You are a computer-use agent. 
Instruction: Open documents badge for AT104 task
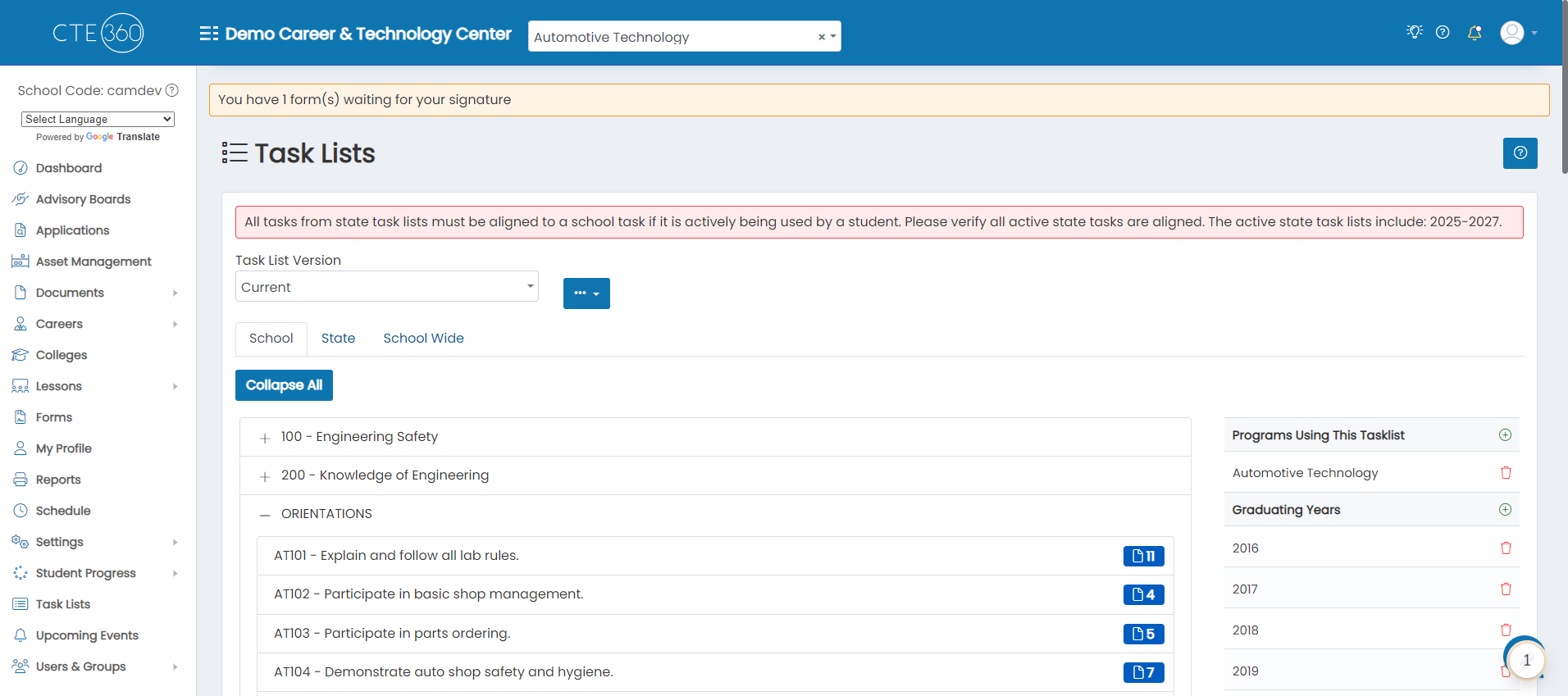click(x=1143, y=672)
